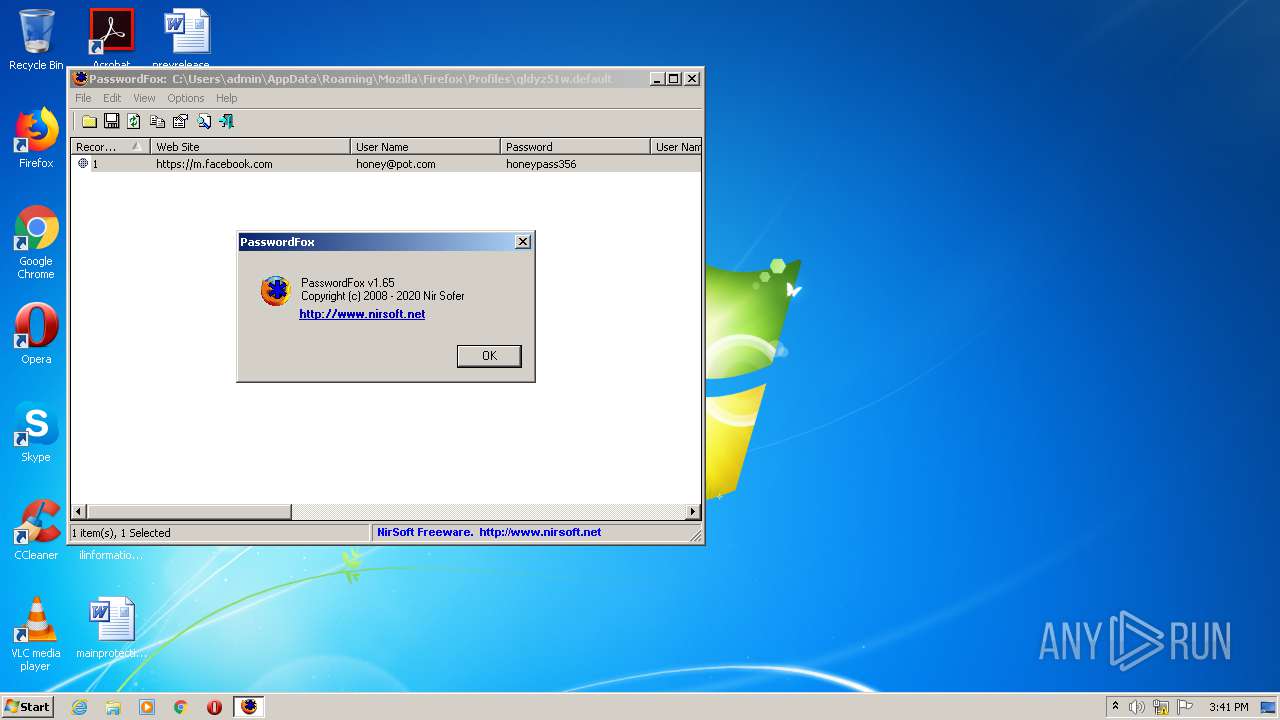Open the Firefox desktop shortcut
The height and width of the screenshot is (720, 1280).
pos(36,138)
